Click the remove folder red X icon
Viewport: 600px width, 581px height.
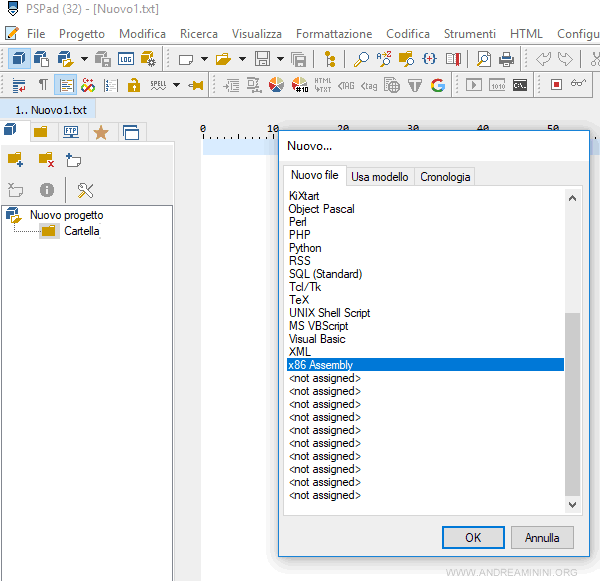45,159
